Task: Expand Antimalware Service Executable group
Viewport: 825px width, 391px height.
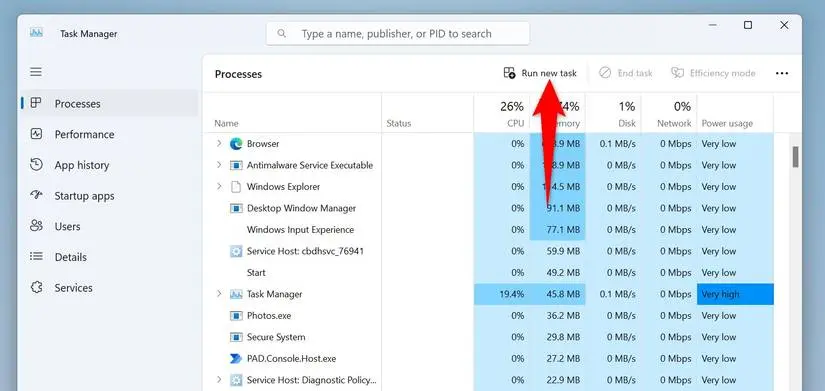Action: pos(219,165)
